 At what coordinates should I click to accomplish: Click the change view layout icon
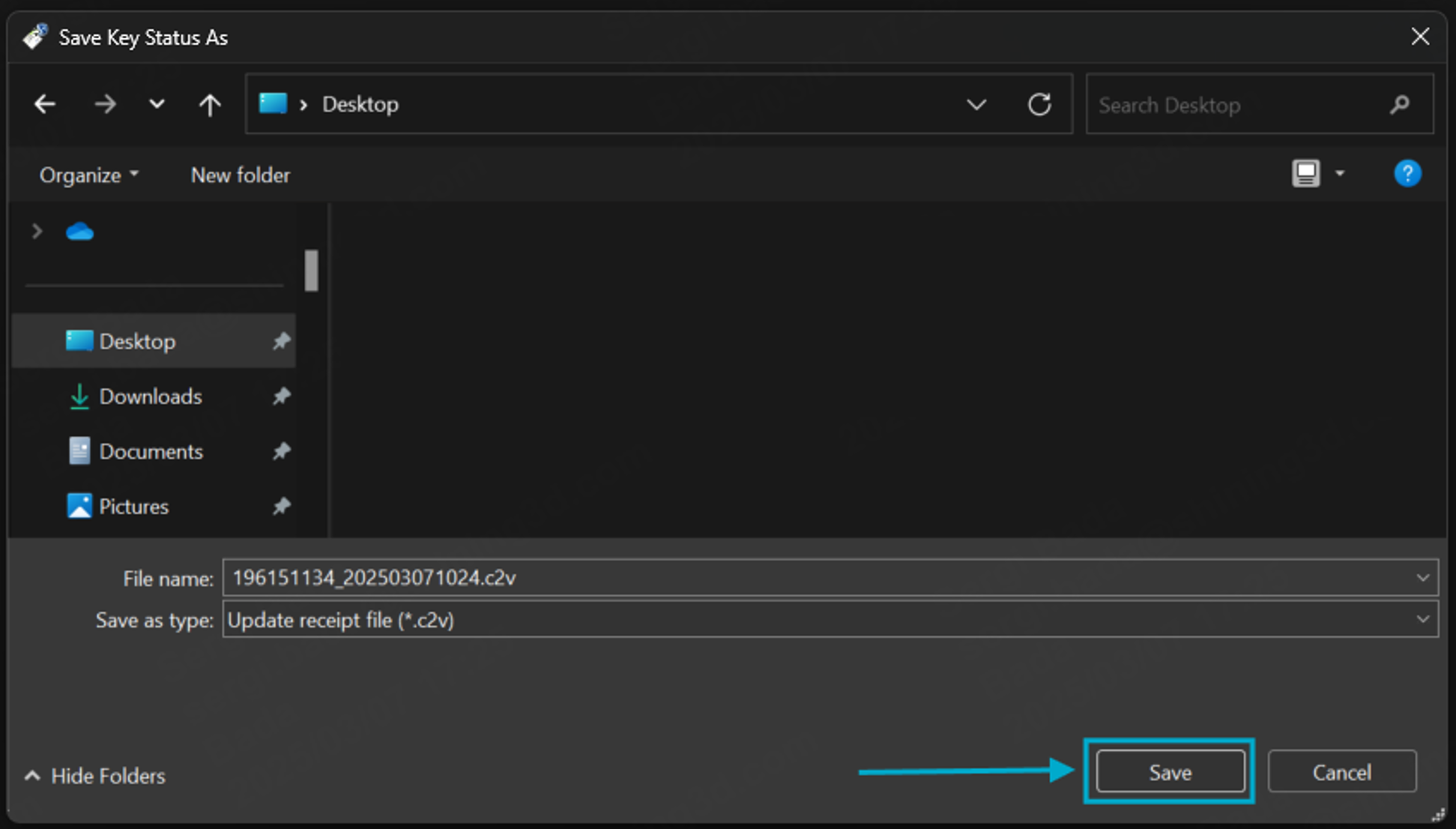(x=1305, y=174)
